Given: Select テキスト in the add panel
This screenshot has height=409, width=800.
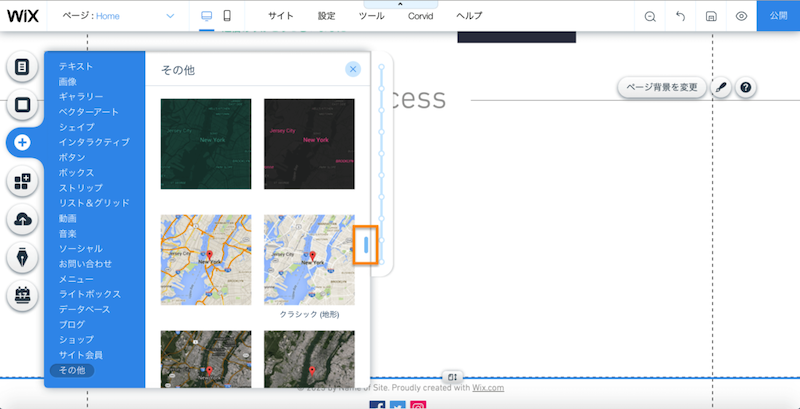Looking at the screenshot, I should [76, 66].
